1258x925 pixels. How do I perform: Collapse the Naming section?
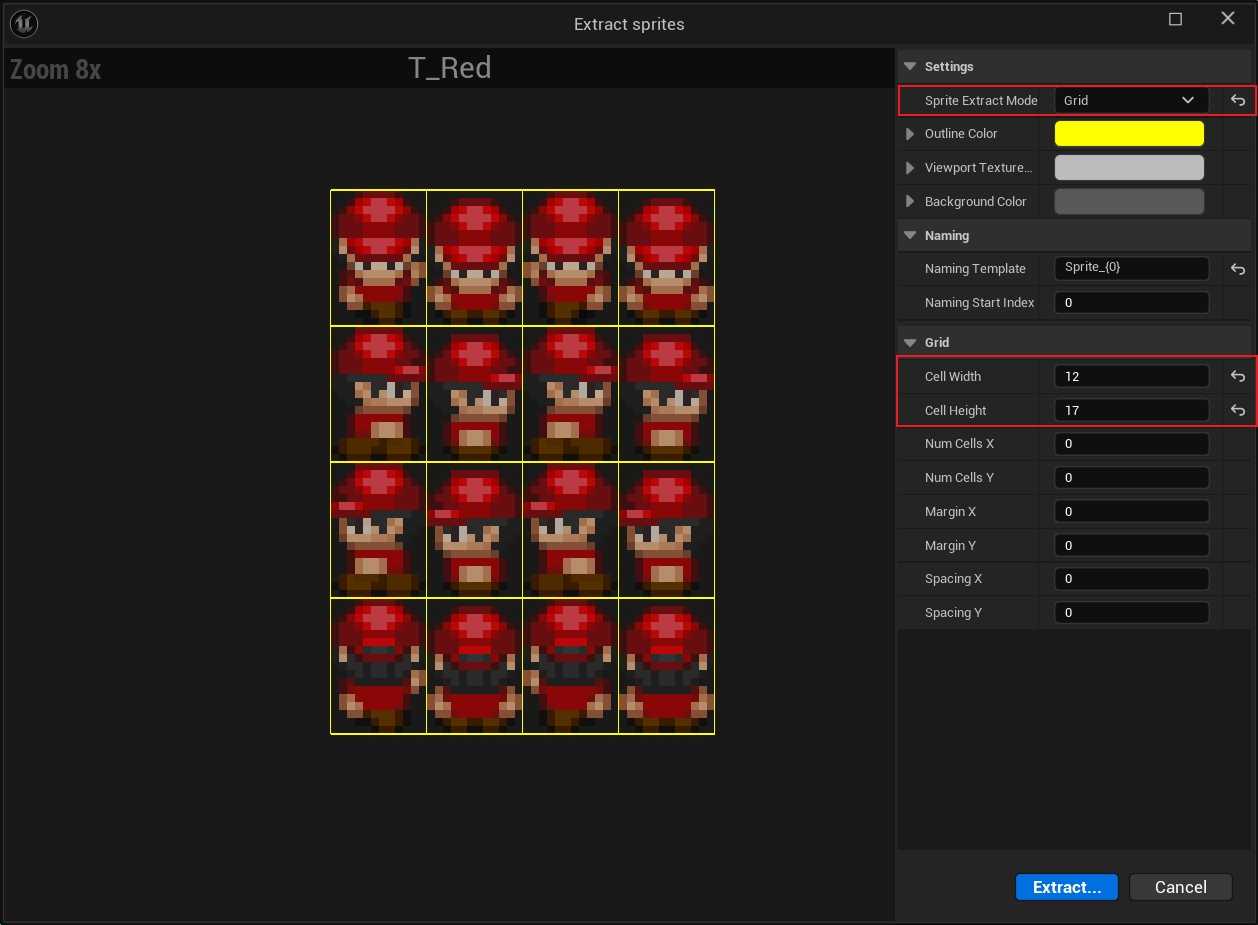pyautogui.click(x=909, y=236)
